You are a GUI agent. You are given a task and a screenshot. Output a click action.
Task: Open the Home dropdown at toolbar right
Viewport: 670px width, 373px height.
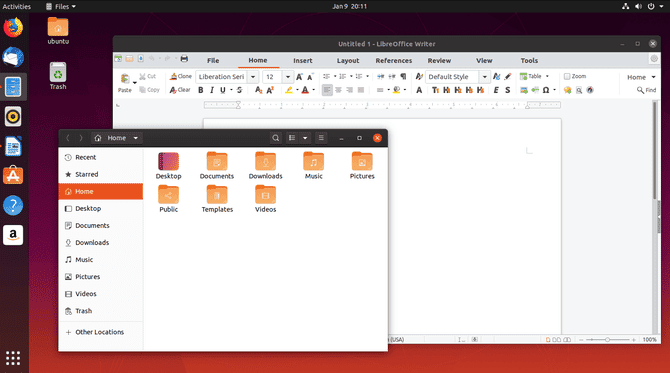click(641, 77)
